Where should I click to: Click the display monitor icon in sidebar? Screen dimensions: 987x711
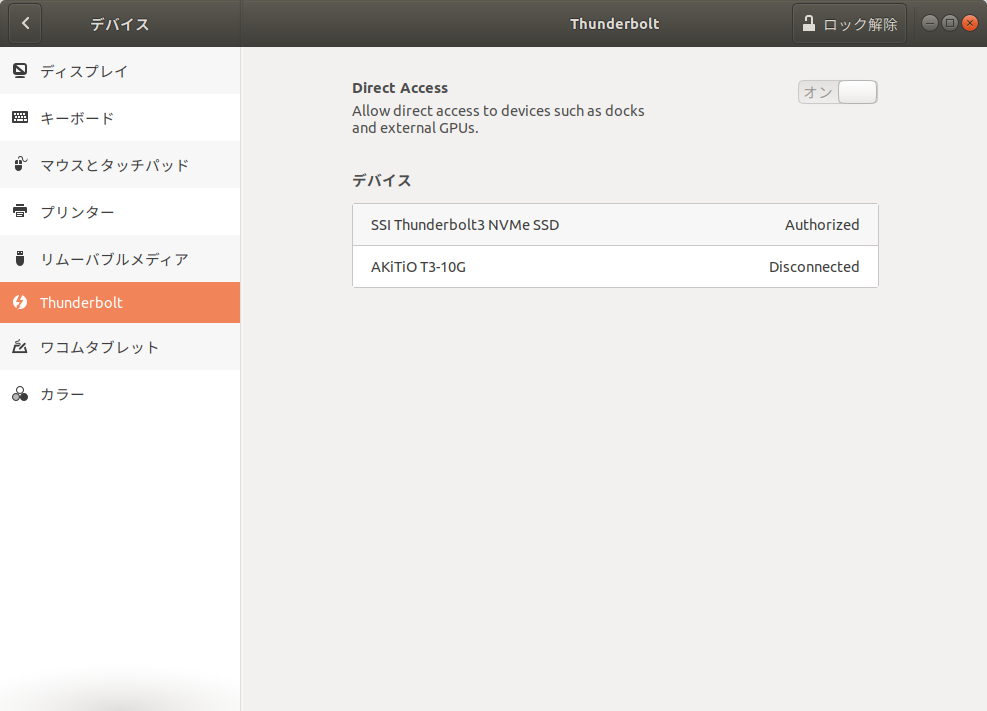coord(20,70)
